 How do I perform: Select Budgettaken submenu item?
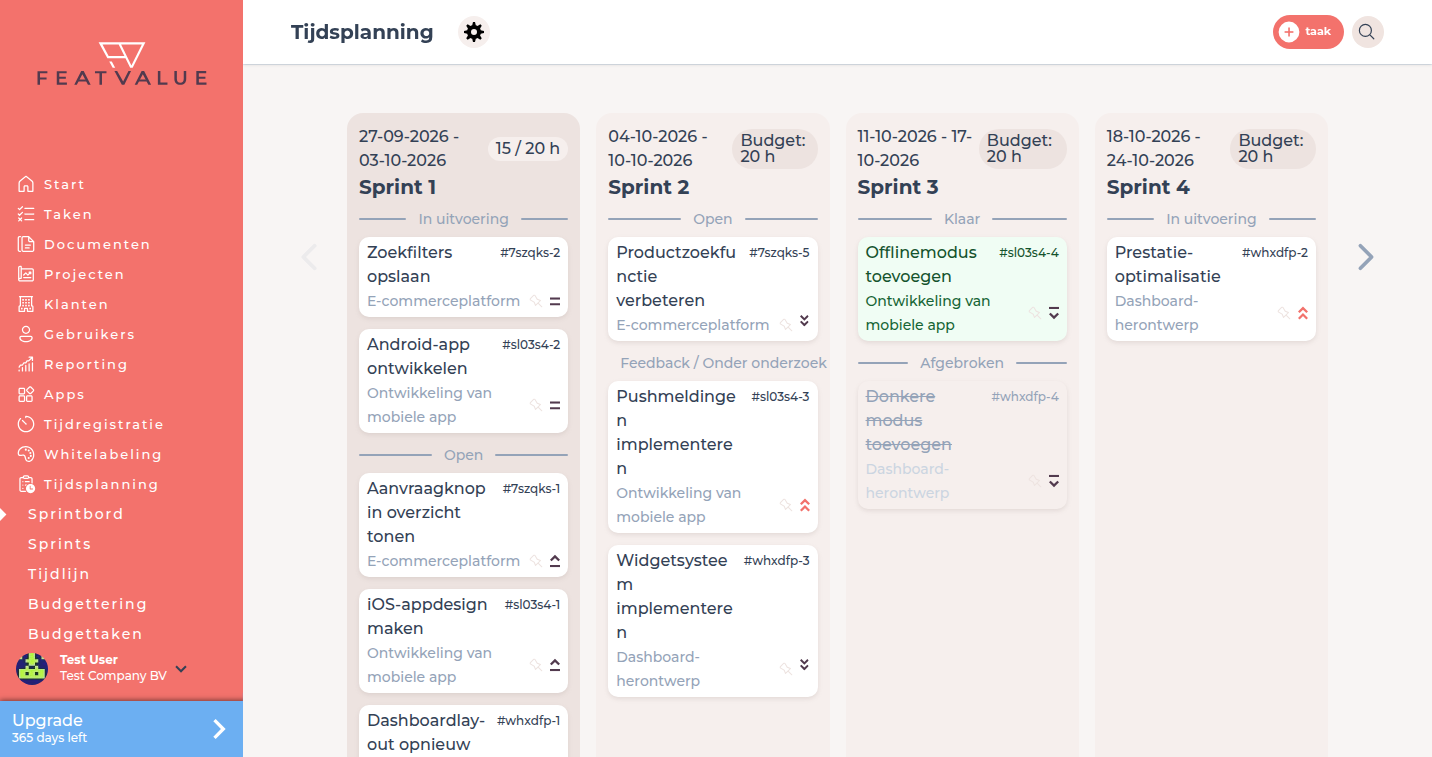pyautogui.click(x=85, y=634)
